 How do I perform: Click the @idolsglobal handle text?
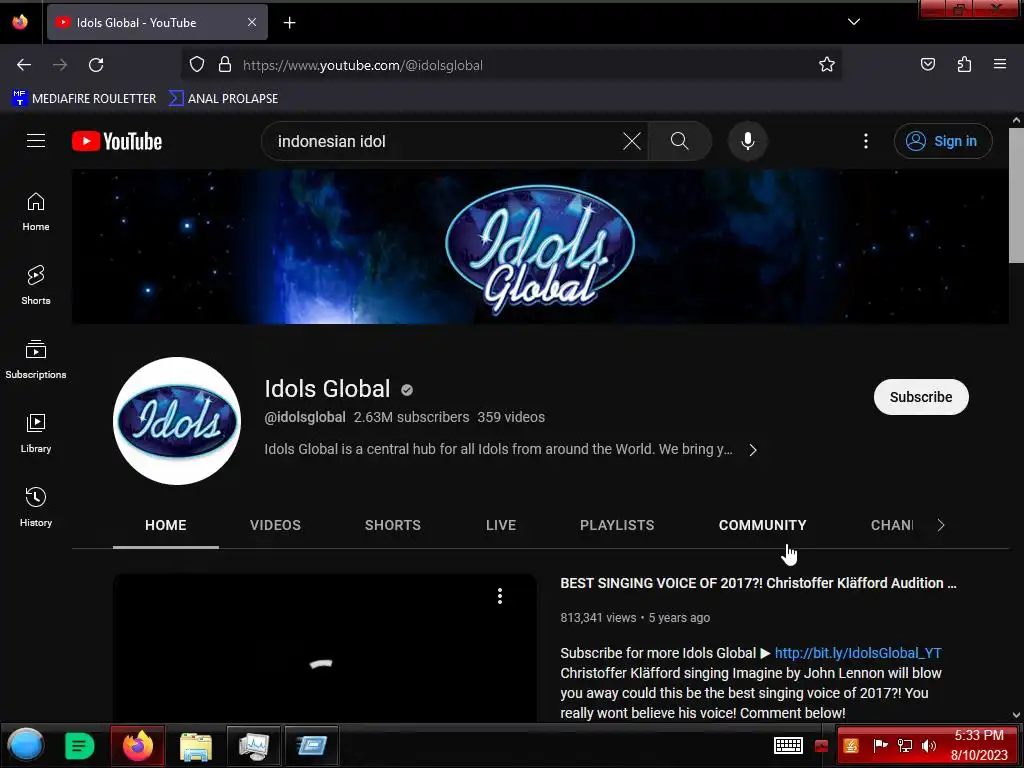(305, 417)
